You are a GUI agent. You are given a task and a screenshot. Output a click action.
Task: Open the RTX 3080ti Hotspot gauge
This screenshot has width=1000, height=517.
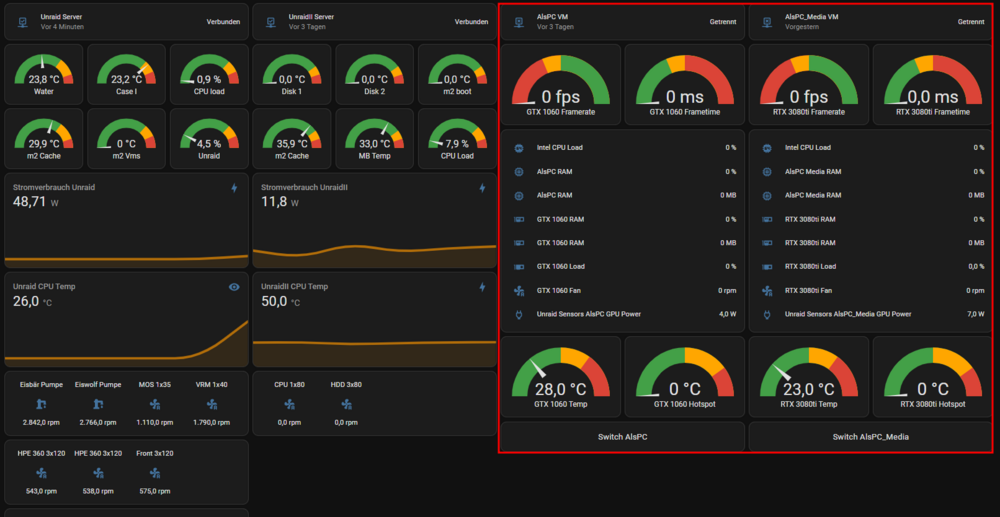coord(932,377)
